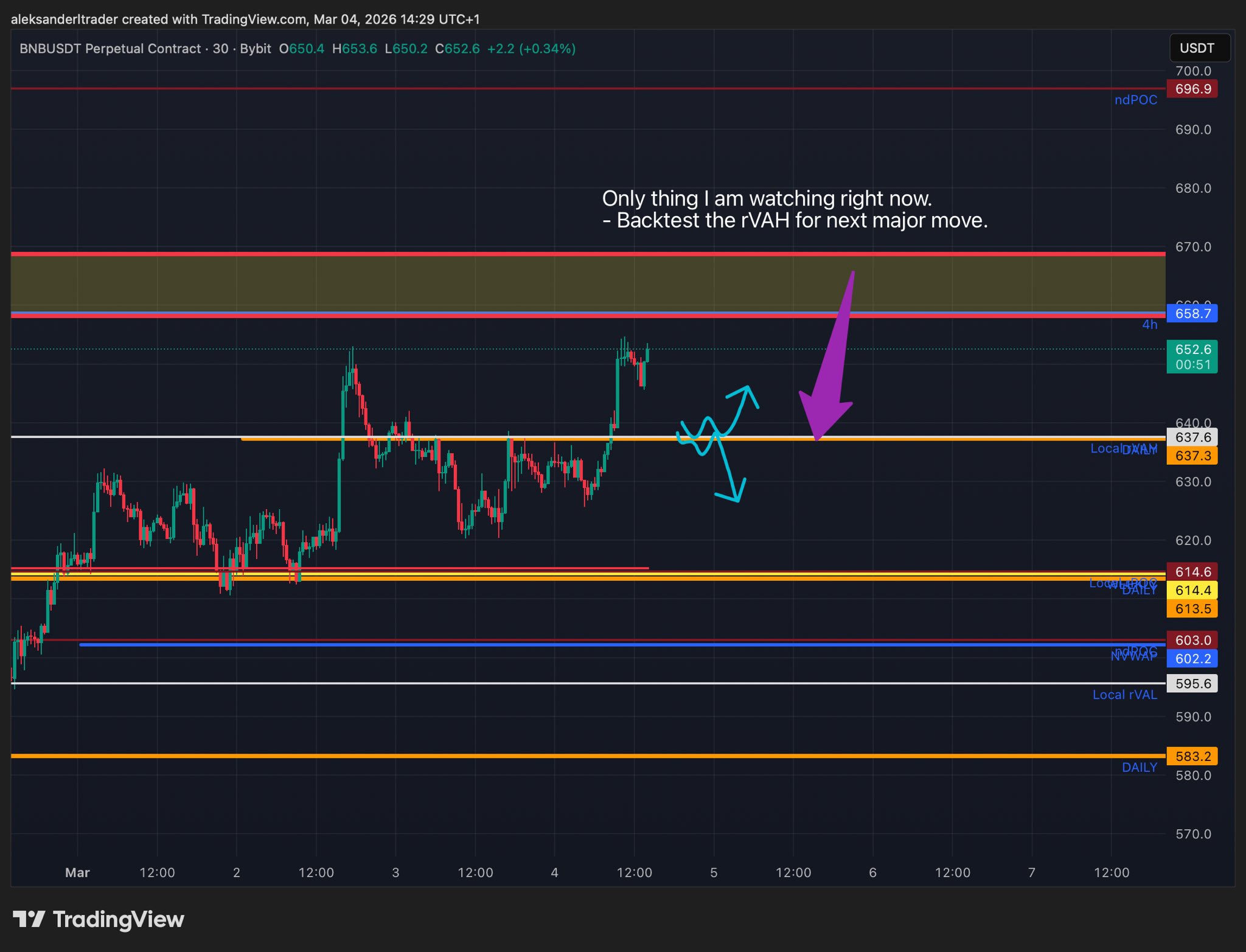Click the blue 602.2 NVWAP price label

1192,658
